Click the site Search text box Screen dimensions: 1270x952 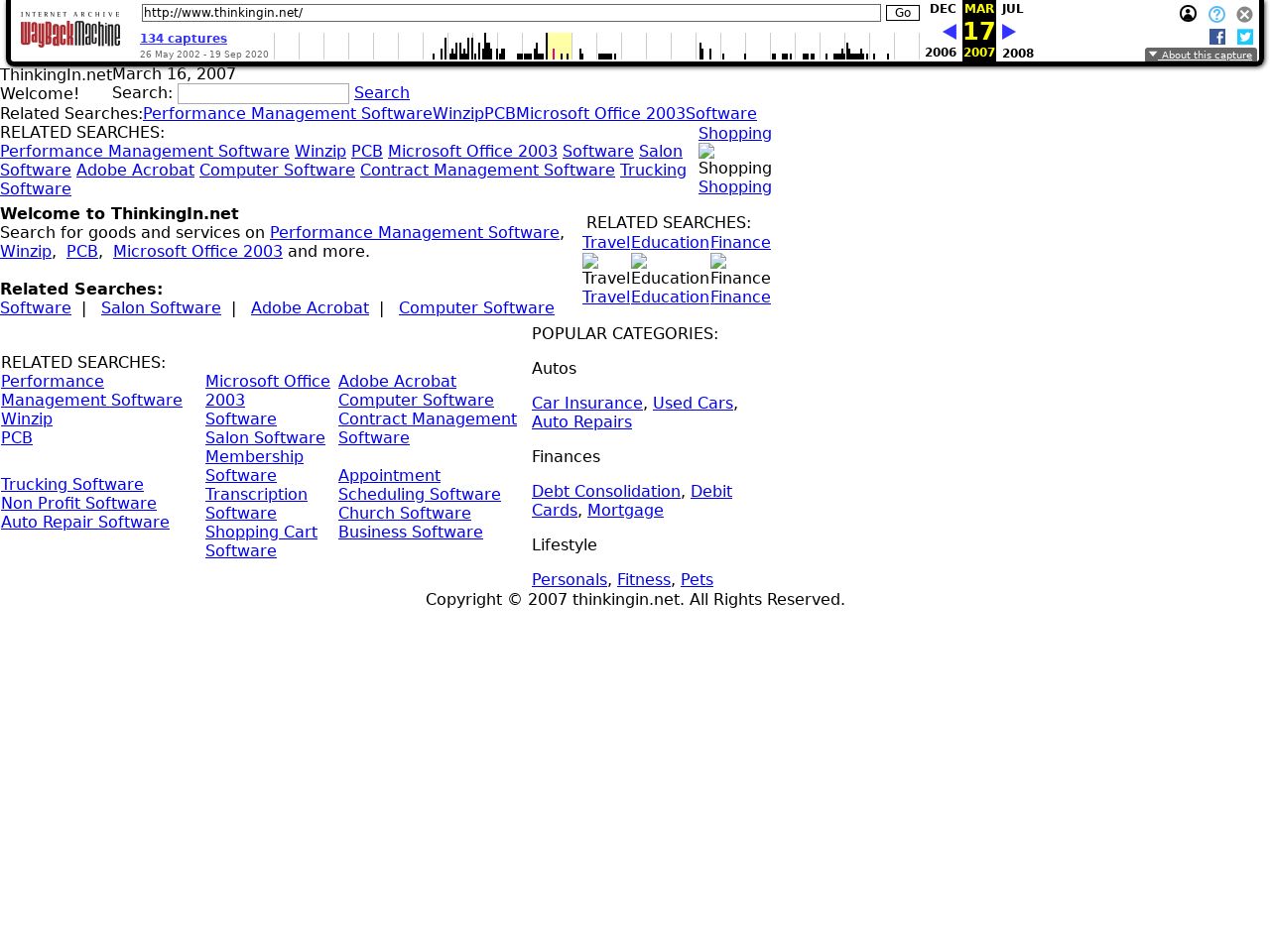coord(263,93)
